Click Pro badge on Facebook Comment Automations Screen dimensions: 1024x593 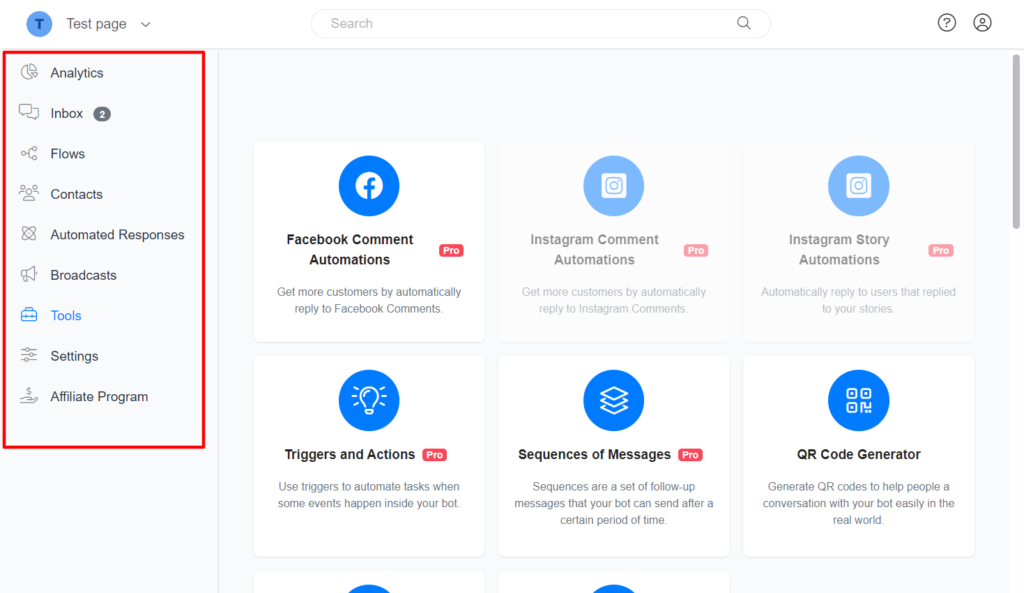tap(451, 250)
